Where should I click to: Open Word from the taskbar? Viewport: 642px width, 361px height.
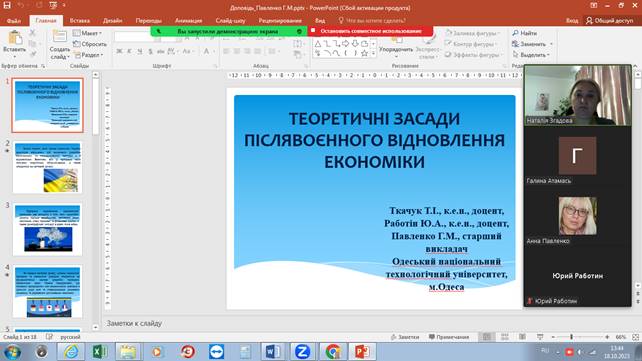point(273,351)
